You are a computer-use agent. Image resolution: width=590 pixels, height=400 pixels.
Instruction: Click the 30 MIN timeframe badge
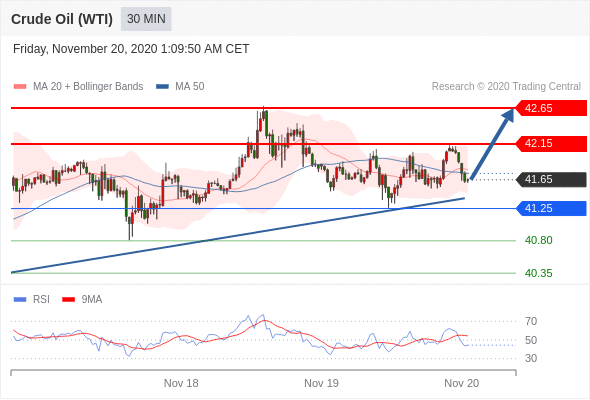click(x=146, y=19)
